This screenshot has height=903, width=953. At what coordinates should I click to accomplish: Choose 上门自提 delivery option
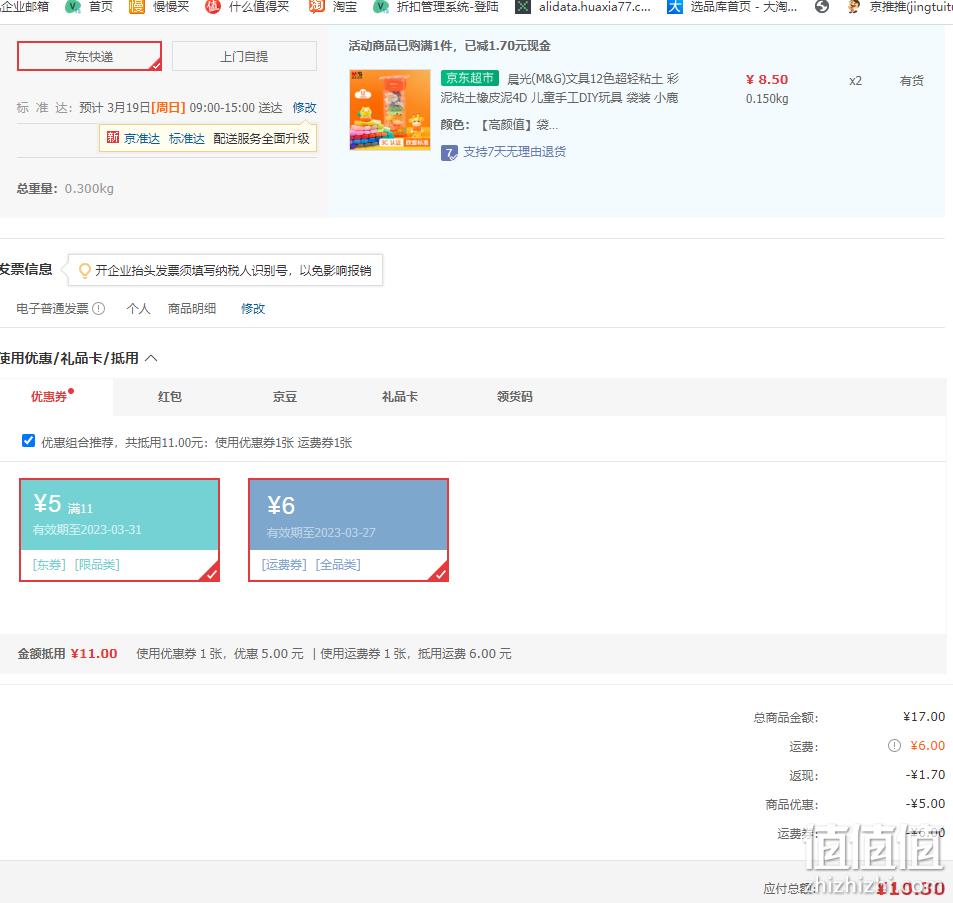(x=244, y=56)
